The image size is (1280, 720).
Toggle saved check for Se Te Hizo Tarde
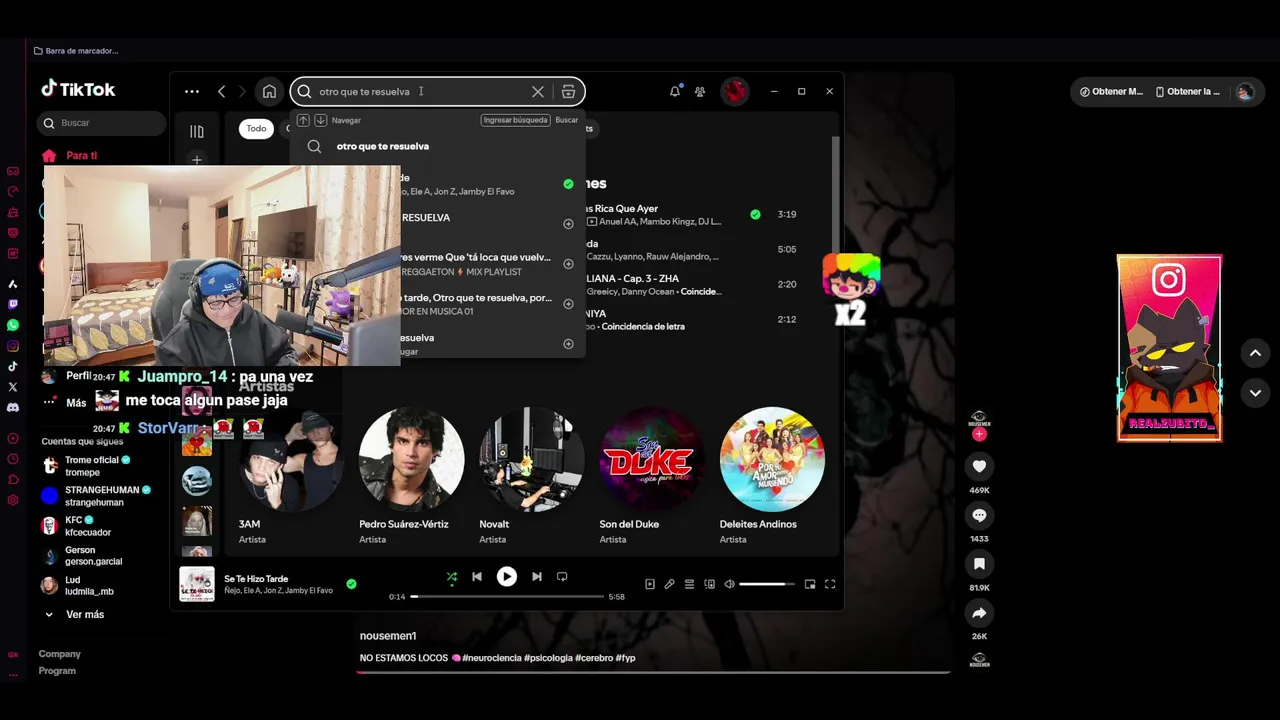[x=351, y=584]
